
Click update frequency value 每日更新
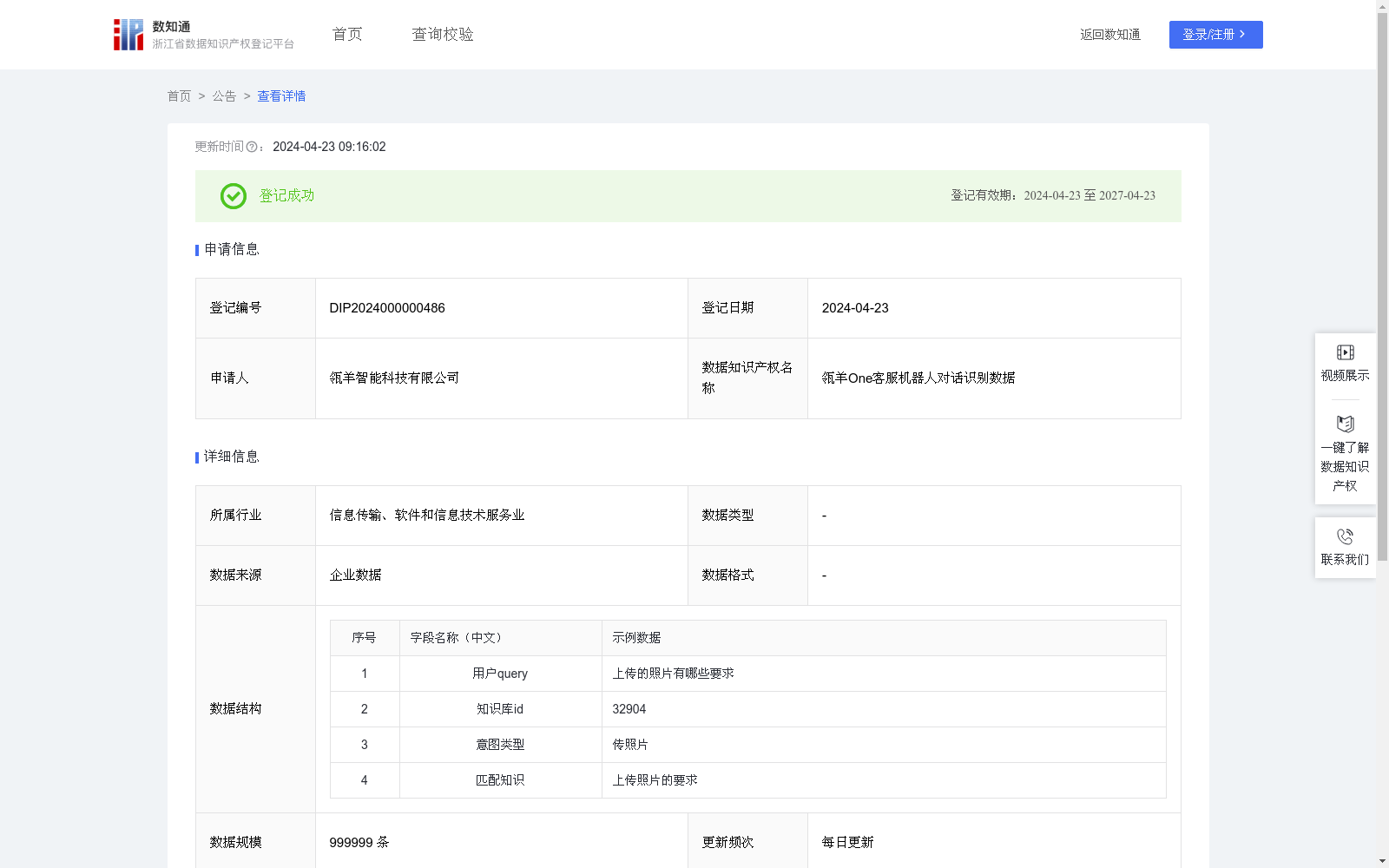coord(848,843)
